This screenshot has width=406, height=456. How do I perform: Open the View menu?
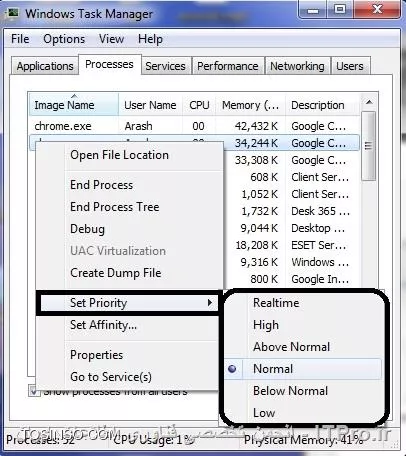coord(111,39)
